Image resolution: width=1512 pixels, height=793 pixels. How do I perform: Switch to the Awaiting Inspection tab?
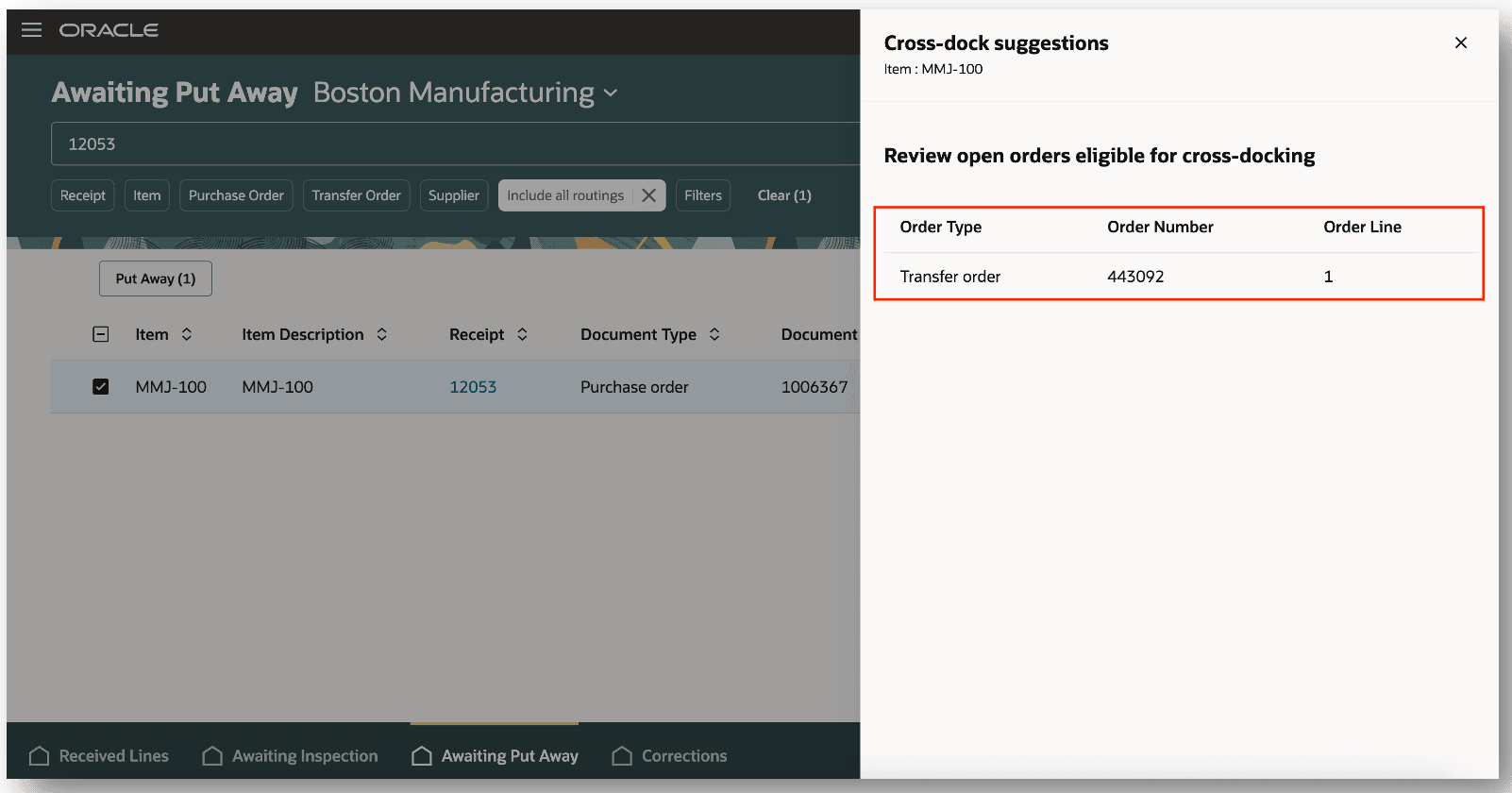(290, 756)
